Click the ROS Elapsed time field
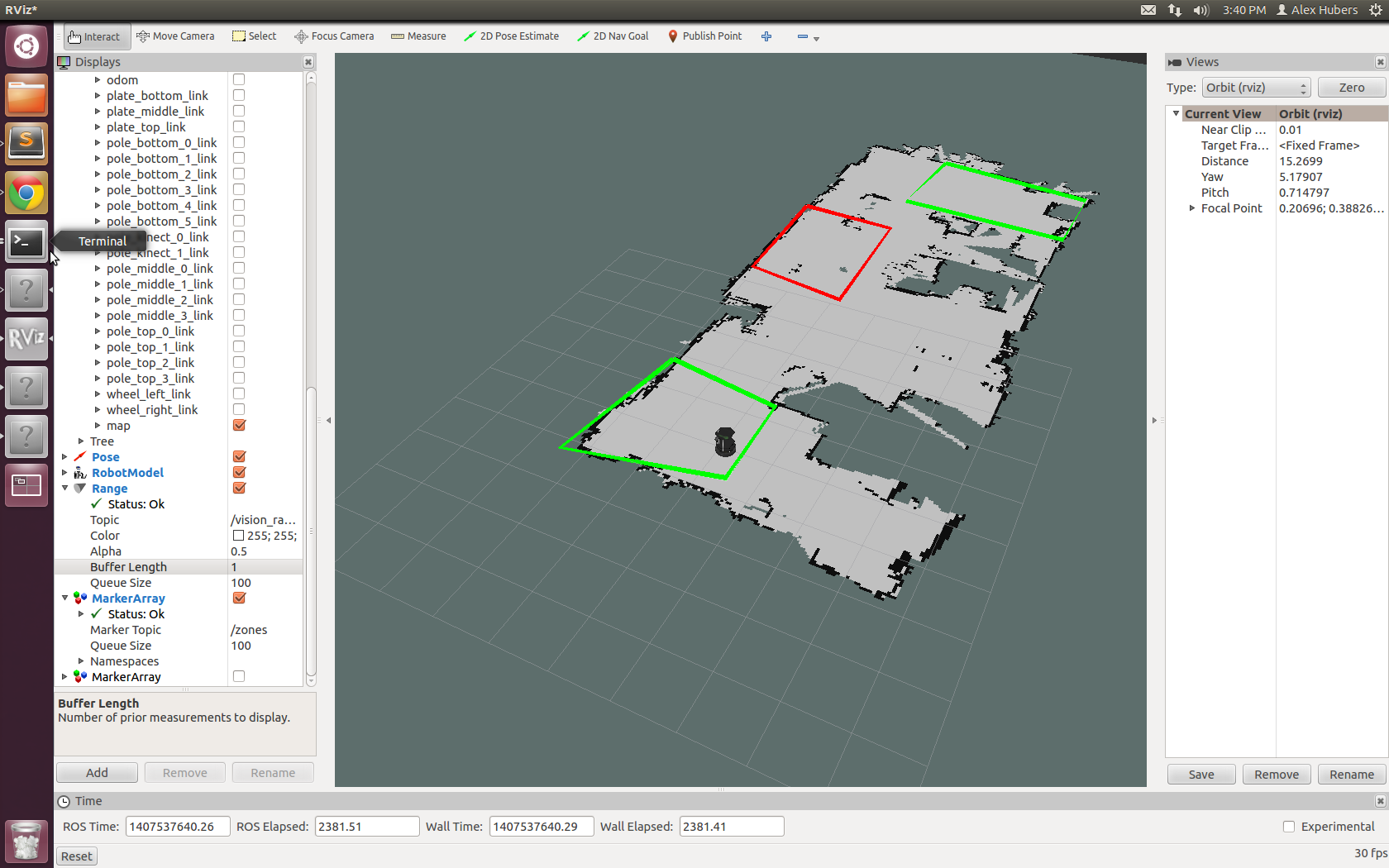1389x868 pixels. [x=366, y=826]
